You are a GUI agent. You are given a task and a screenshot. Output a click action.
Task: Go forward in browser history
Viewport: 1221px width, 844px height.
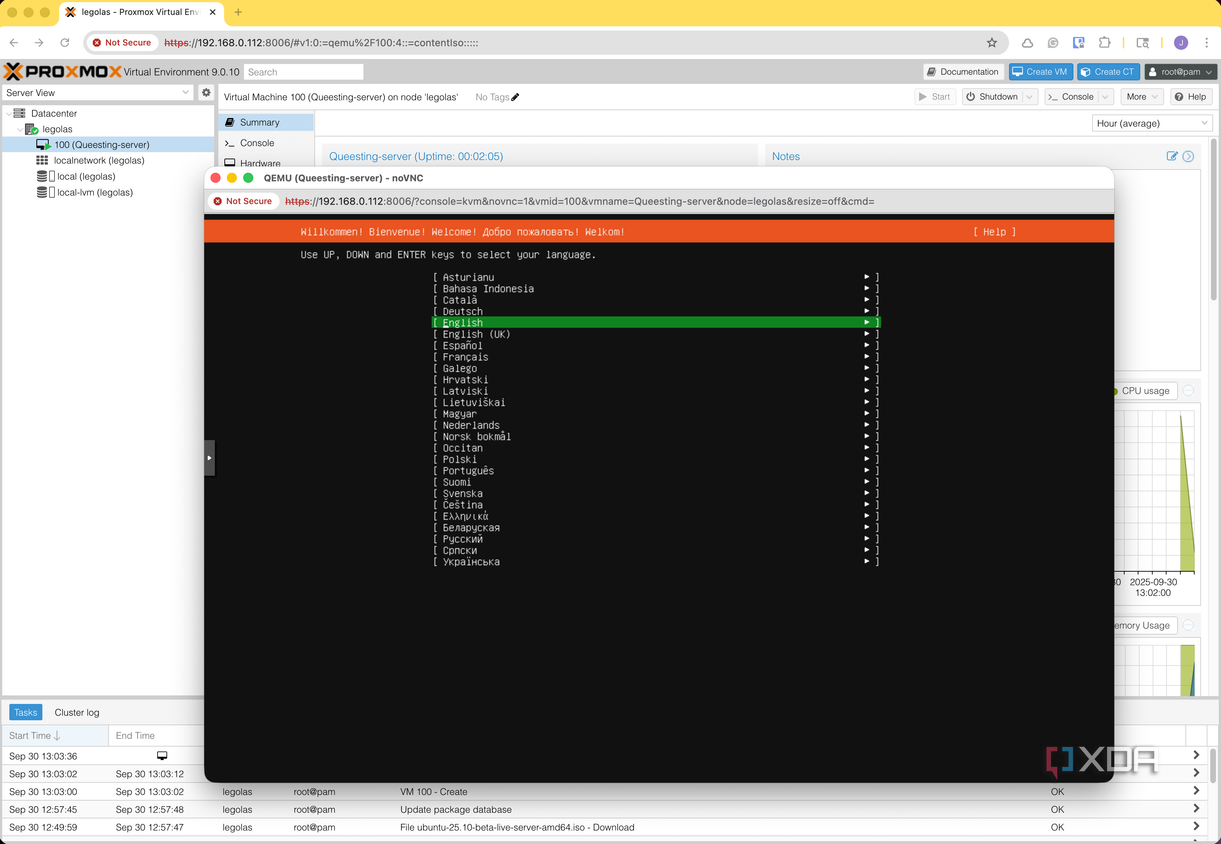click(x=39, y=43)
